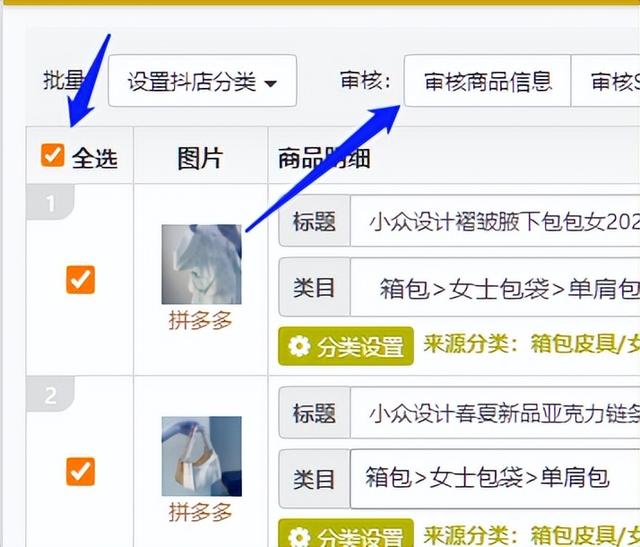Open category field 箱包>女士包袋>单肩包 of row 2

pyautogui.click(x=495, y=478)
